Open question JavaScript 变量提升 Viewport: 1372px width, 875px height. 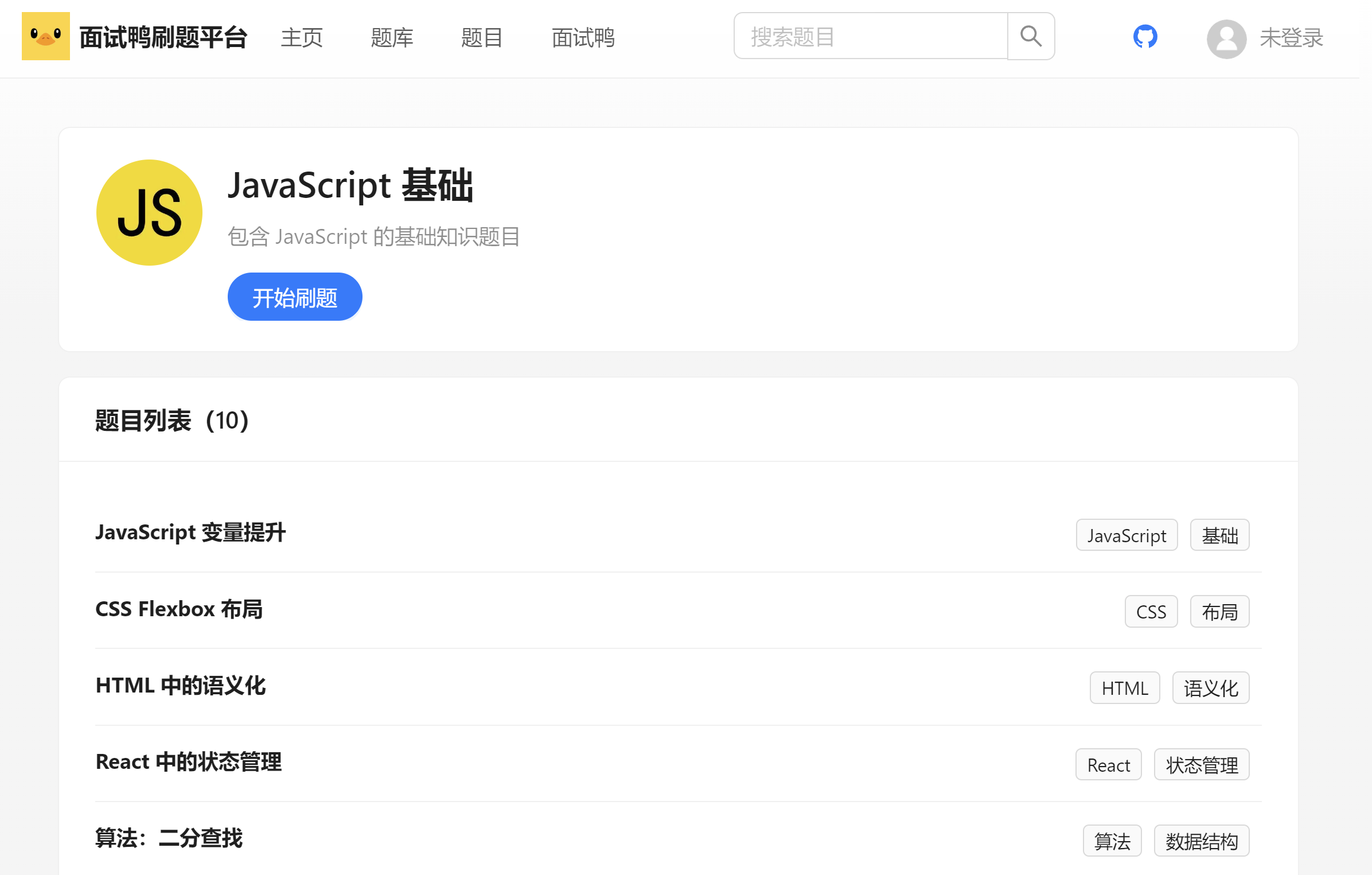[190, 532]
